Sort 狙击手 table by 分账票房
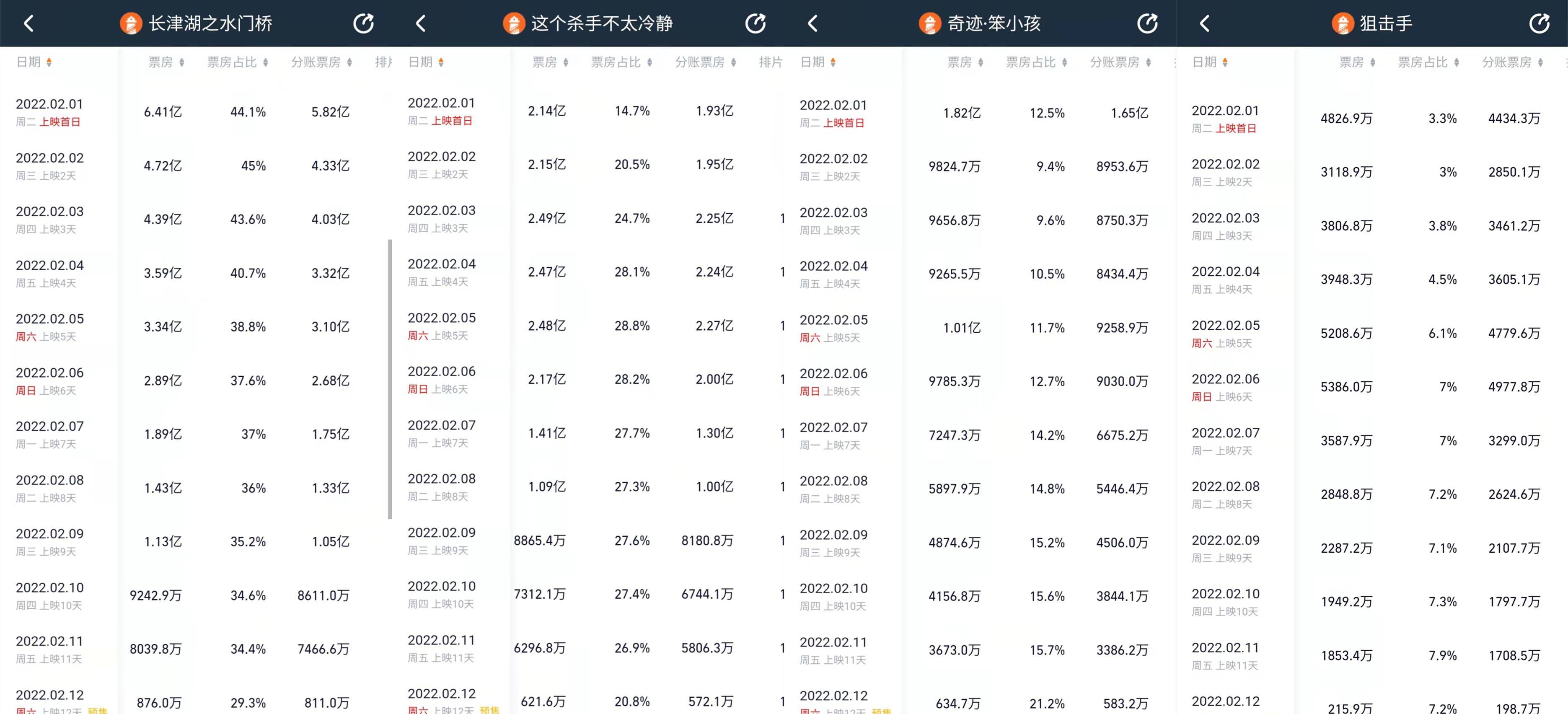This screenshot has height=714, width=1568. (1513, 62)
